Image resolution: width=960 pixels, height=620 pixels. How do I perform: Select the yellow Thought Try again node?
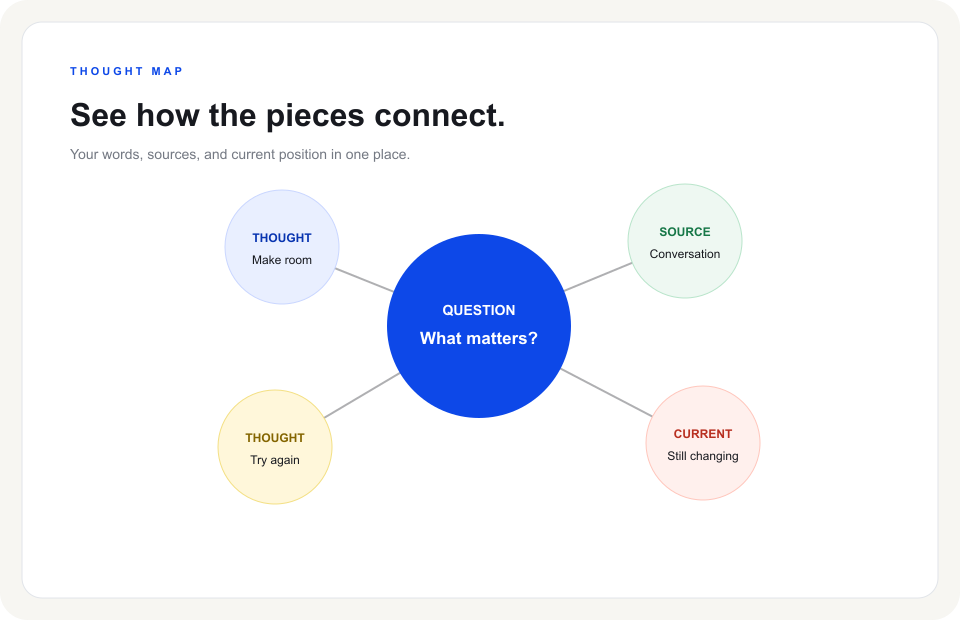point(275,447)
